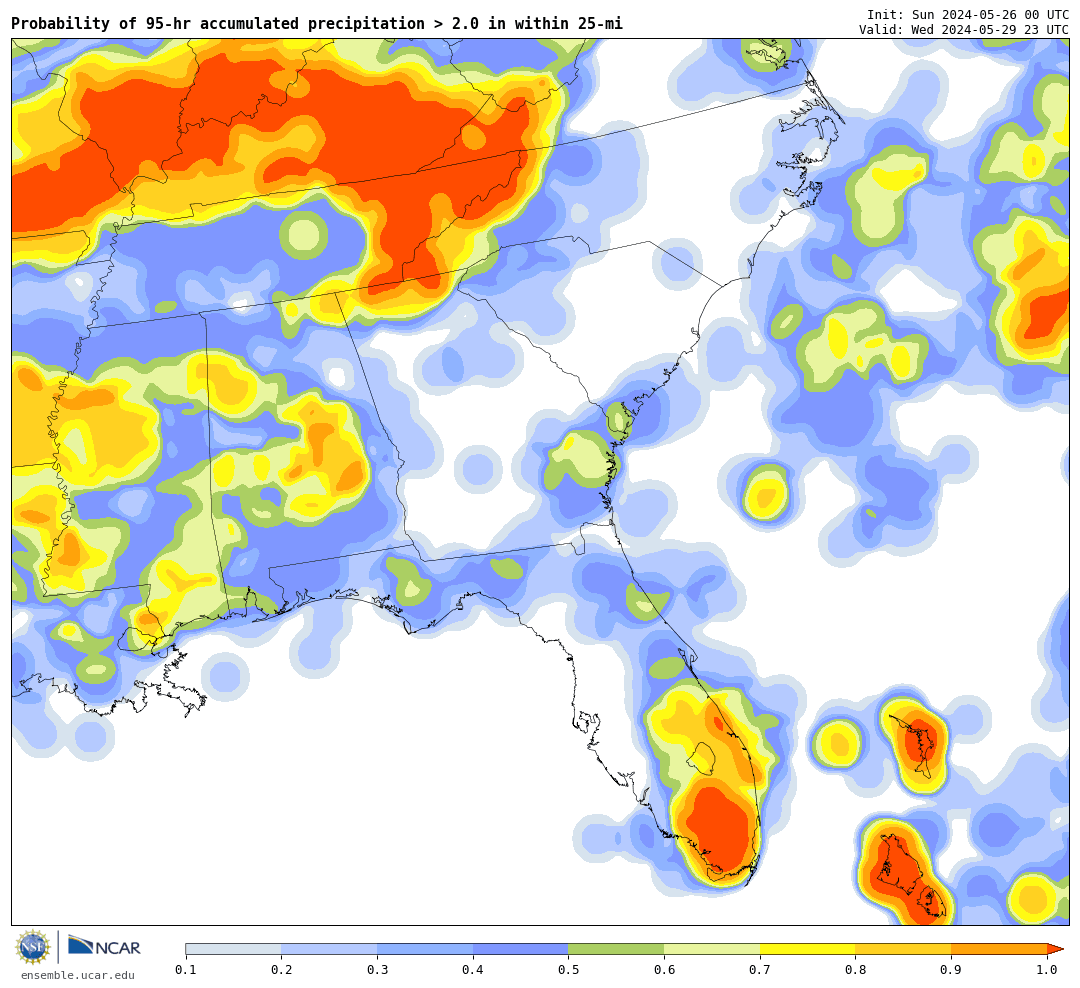Click the 0.1–0.2 pale blue-gray colorbar segment
The height and width of the screenshot is (988, 1080).
[x=233, y=949]
